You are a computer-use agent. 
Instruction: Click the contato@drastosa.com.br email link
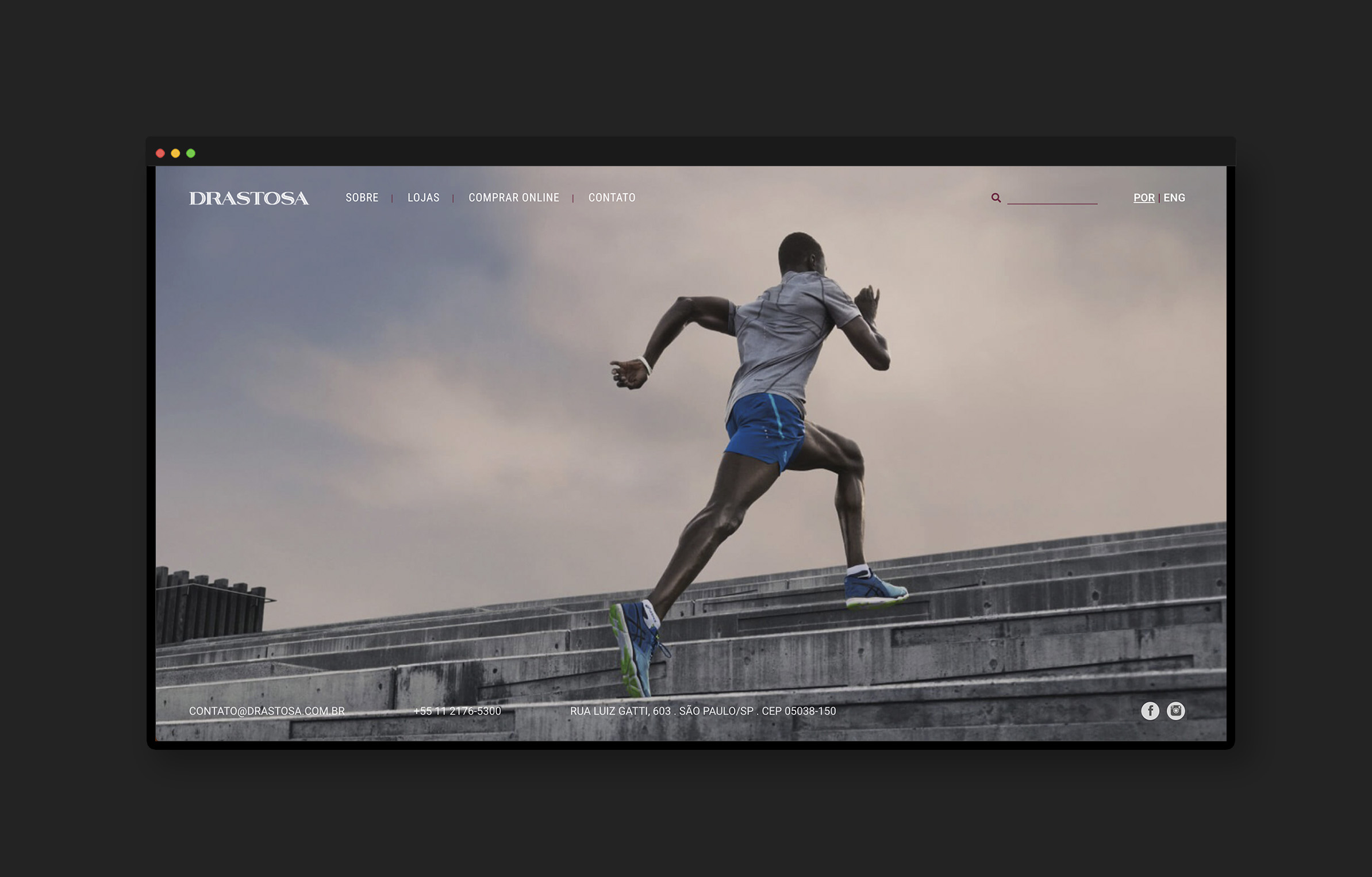pos(267,711)
